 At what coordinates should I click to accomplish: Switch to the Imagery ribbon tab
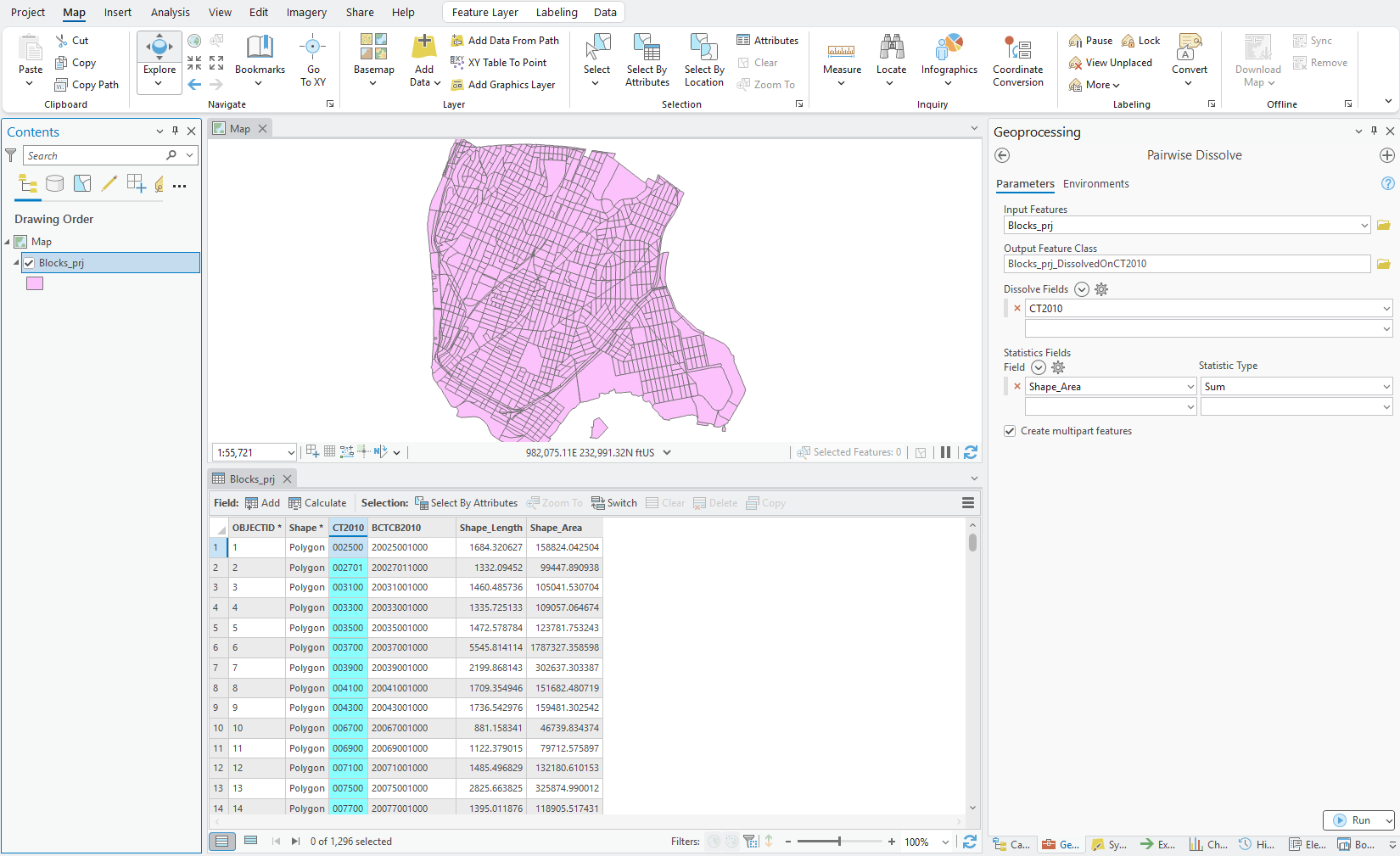[x=305, y=12]
